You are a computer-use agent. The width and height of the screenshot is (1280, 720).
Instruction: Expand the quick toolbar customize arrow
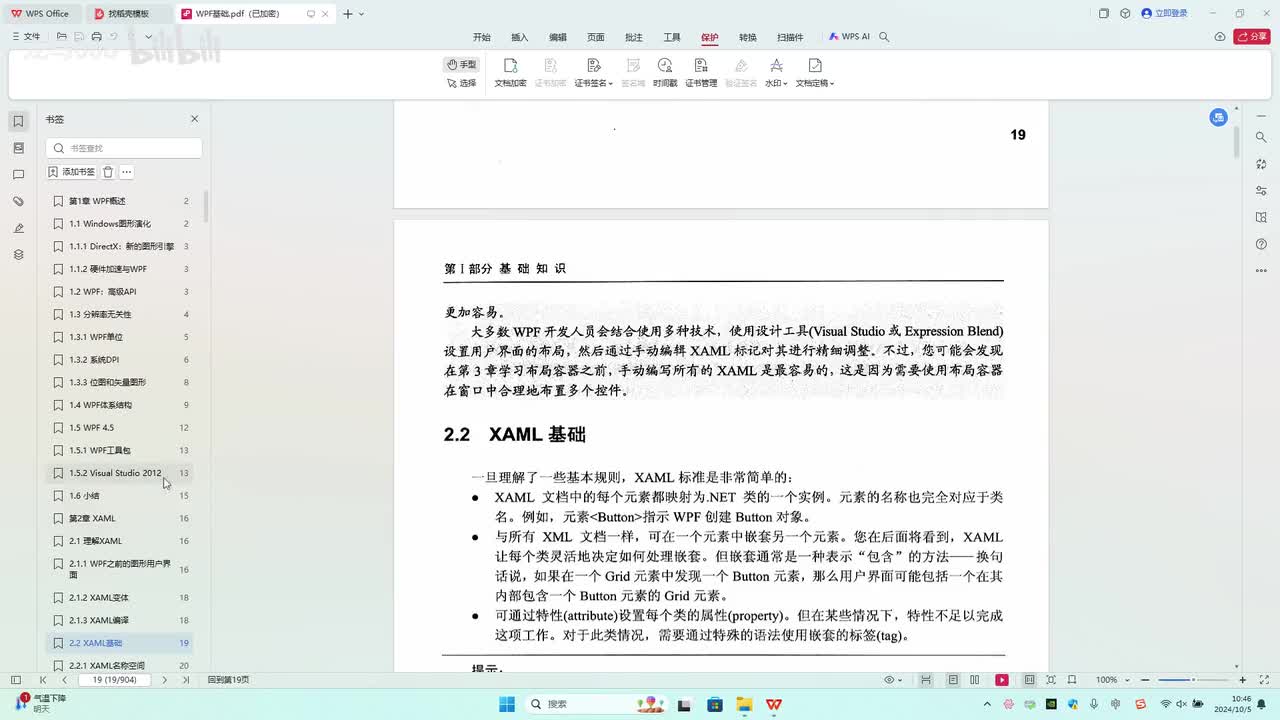pyautogui.click(x=148, y=37)
